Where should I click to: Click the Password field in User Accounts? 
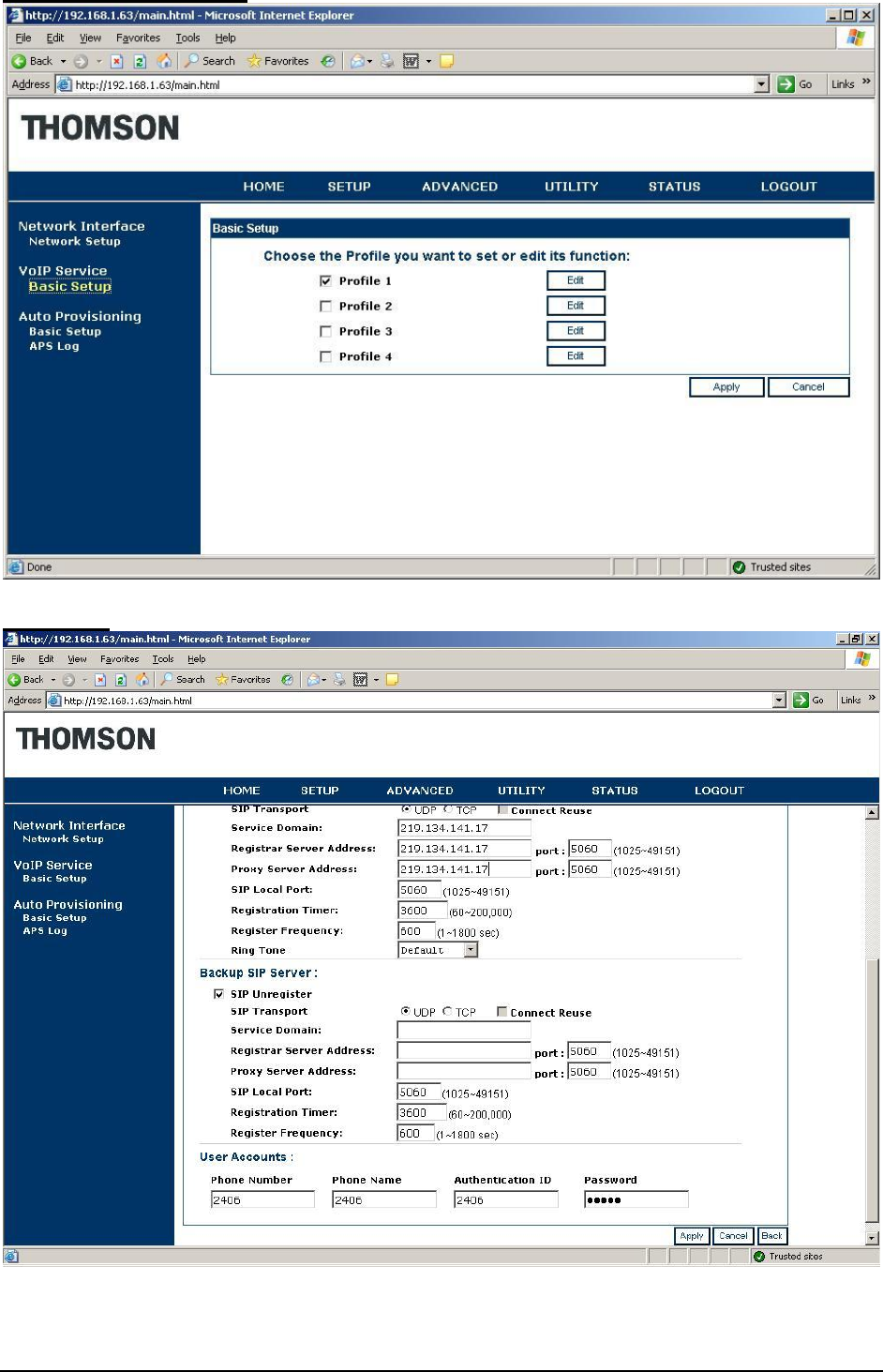click(x=636, y=1199)
